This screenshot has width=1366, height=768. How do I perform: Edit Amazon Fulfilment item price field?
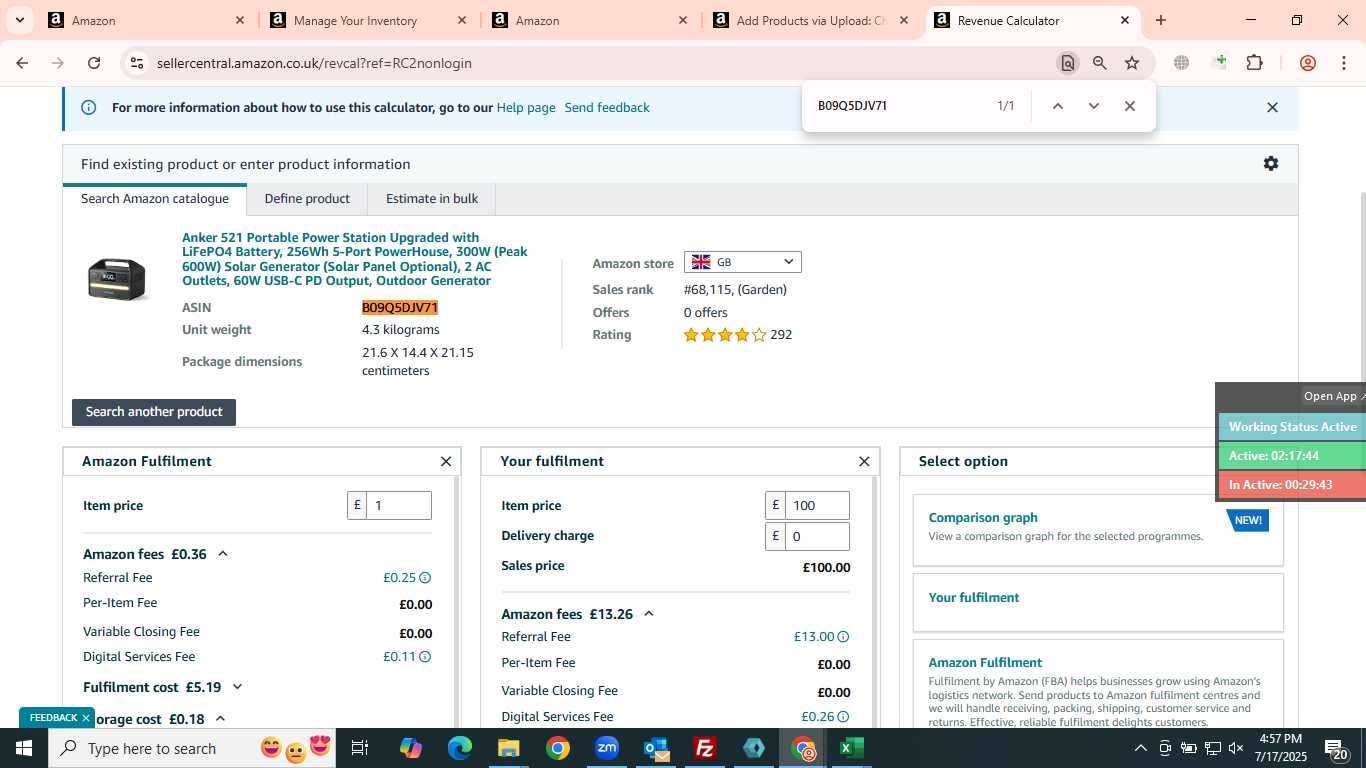pos(399,505)
